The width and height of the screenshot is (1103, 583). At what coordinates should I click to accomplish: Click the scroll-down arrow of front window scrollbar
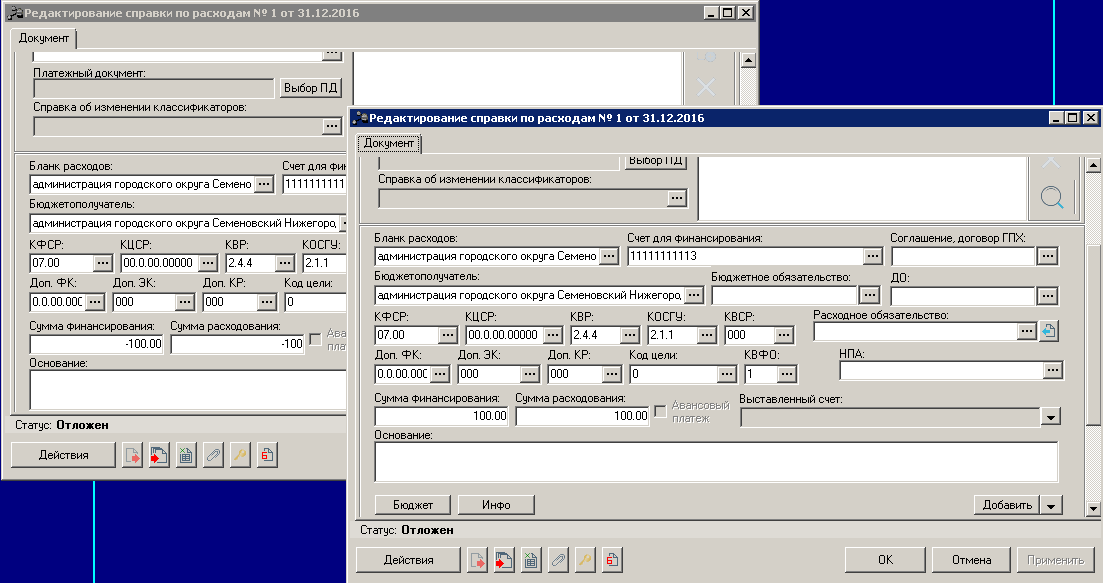point(1093,509)
